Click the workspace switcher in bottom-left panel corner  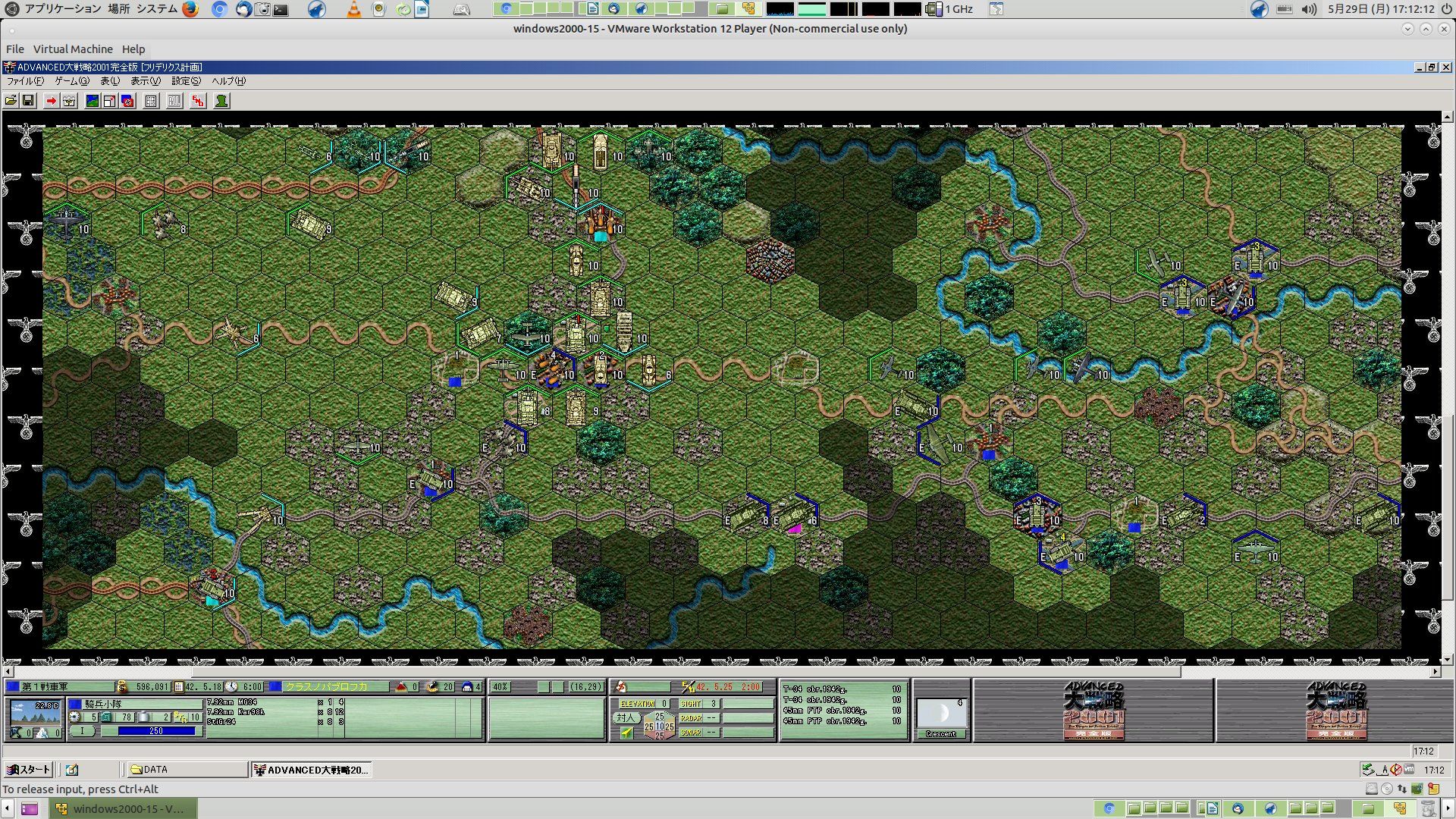point(29,809)
